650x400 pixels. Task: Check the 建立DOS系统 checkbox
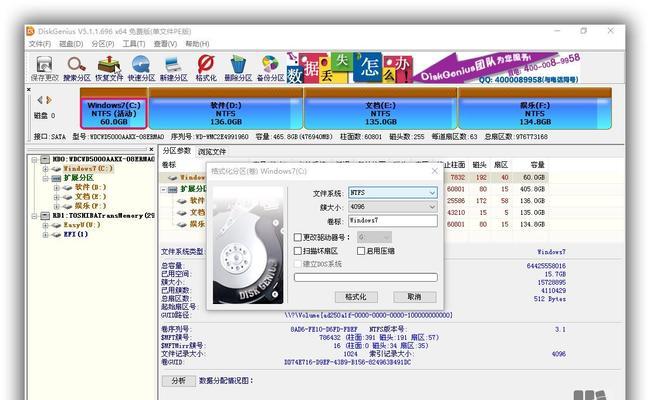click(297, 264)
